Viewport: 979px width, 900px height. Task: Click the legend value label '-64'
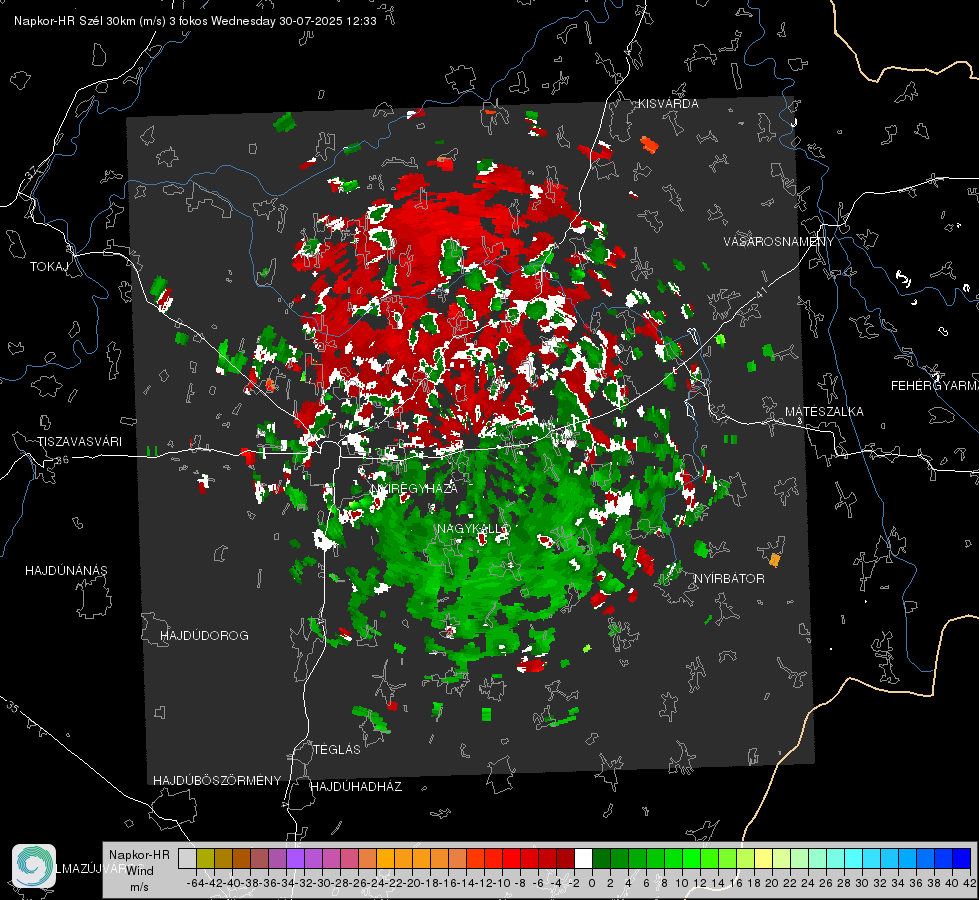(x=195, y=883)
